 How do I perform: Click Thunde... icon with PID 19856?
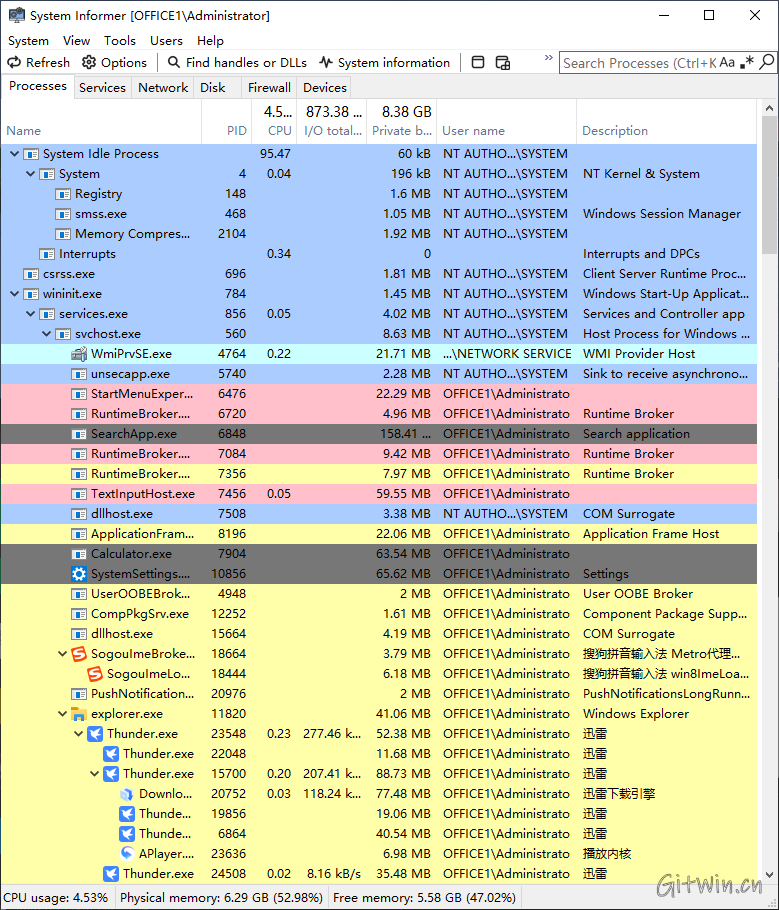tap(127, 814)
